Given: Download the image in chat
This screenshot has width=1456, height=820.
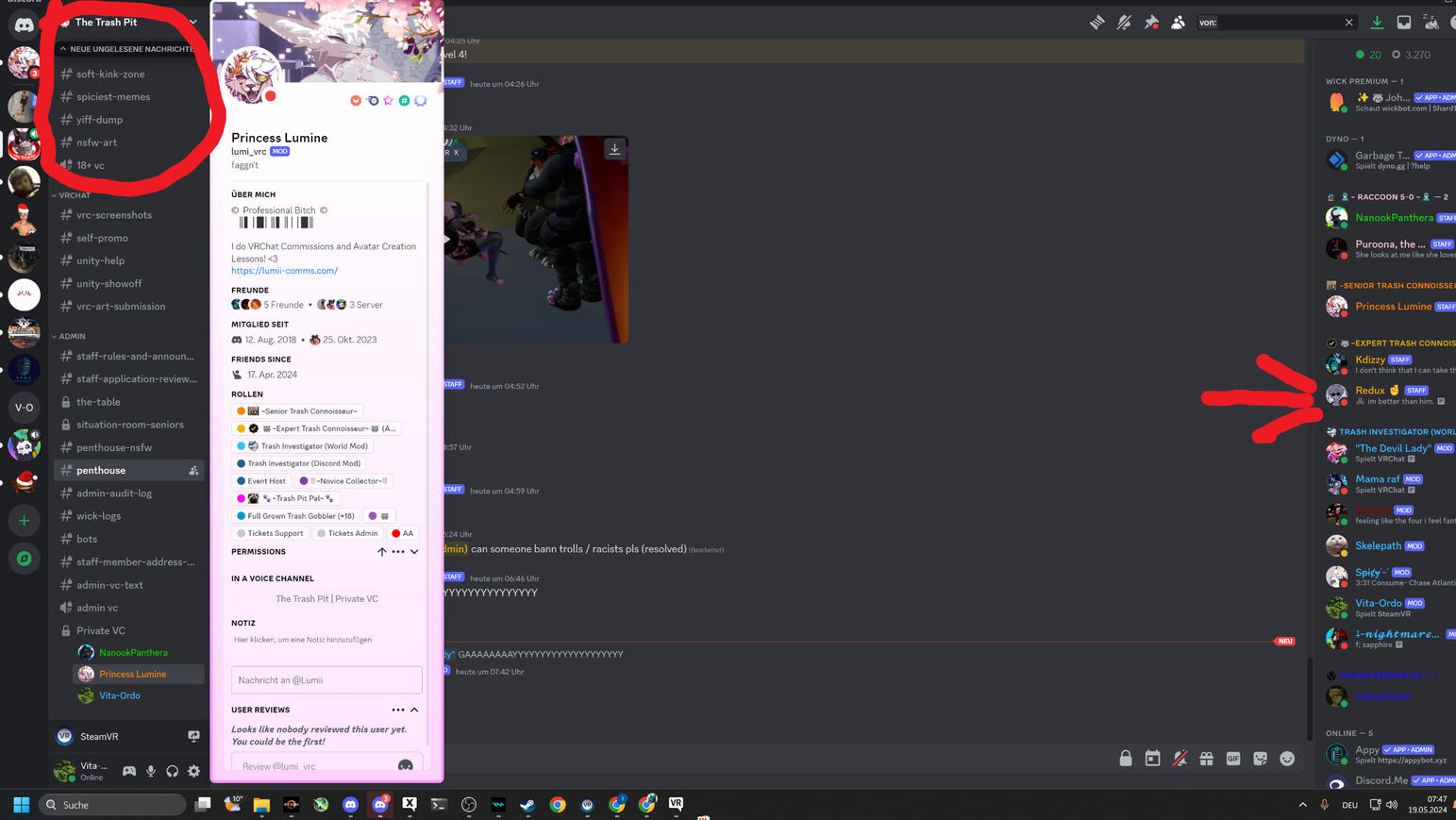Looking at the screenshot, I should click(x=614, y=149).
